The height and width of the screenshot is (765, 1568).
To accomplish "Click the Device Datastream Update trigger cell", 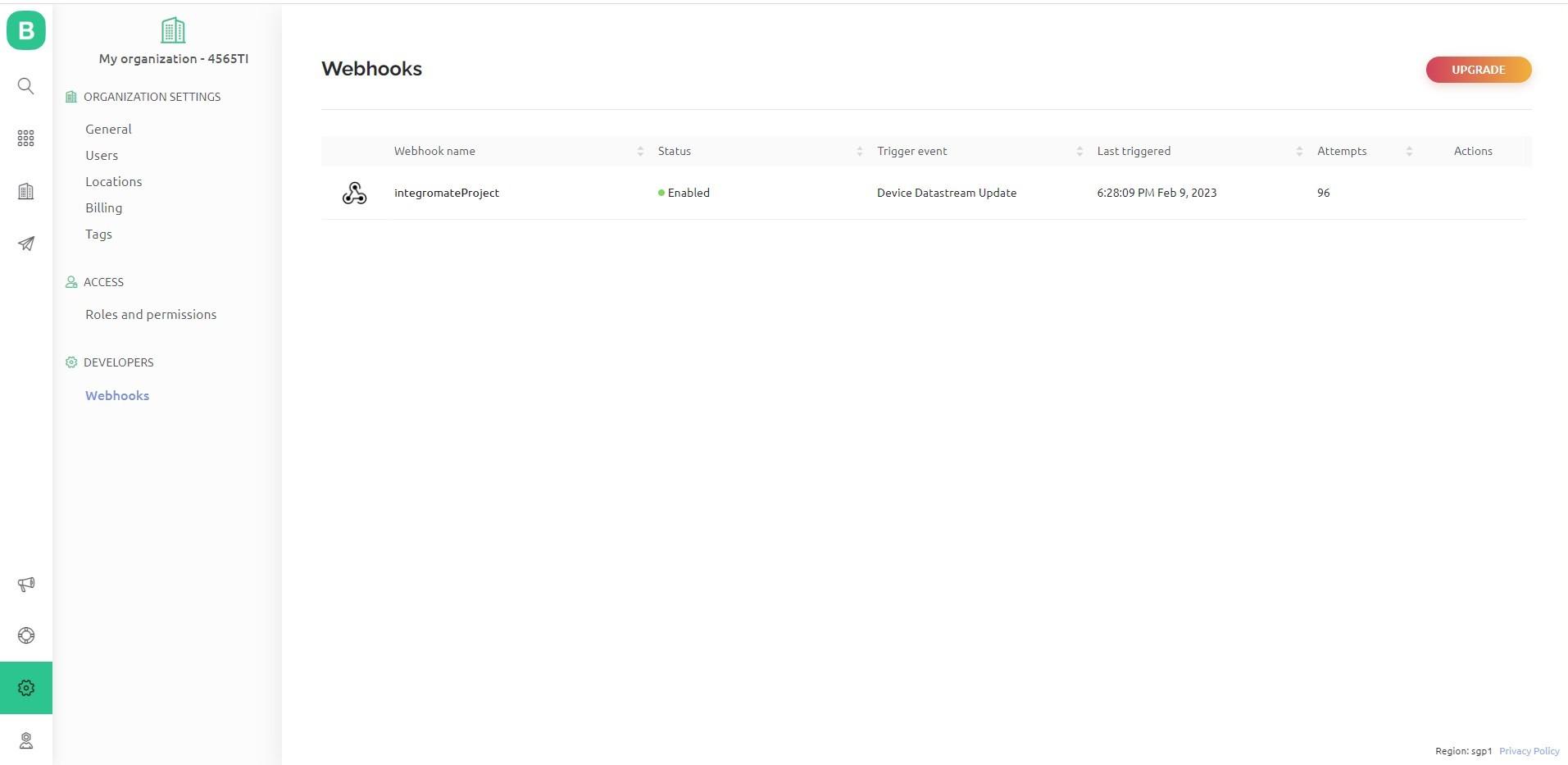I will click(x=947, y=193).
